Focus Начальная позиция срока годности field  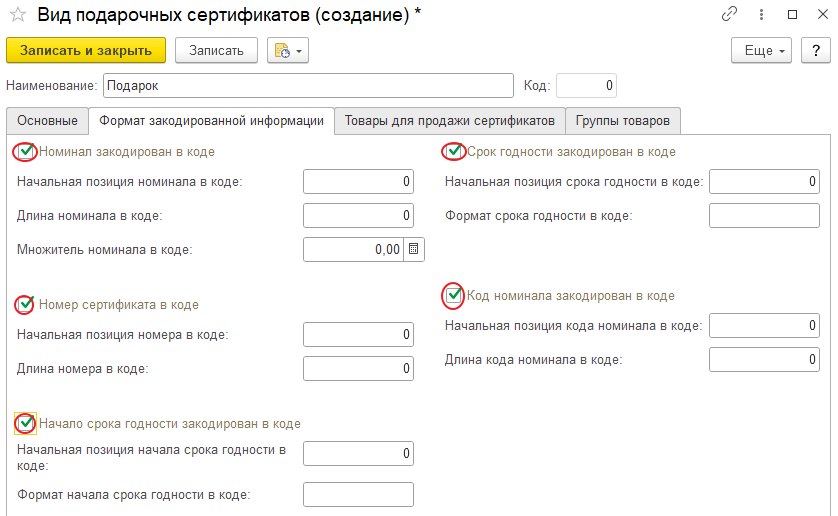[x=764, y=182]
